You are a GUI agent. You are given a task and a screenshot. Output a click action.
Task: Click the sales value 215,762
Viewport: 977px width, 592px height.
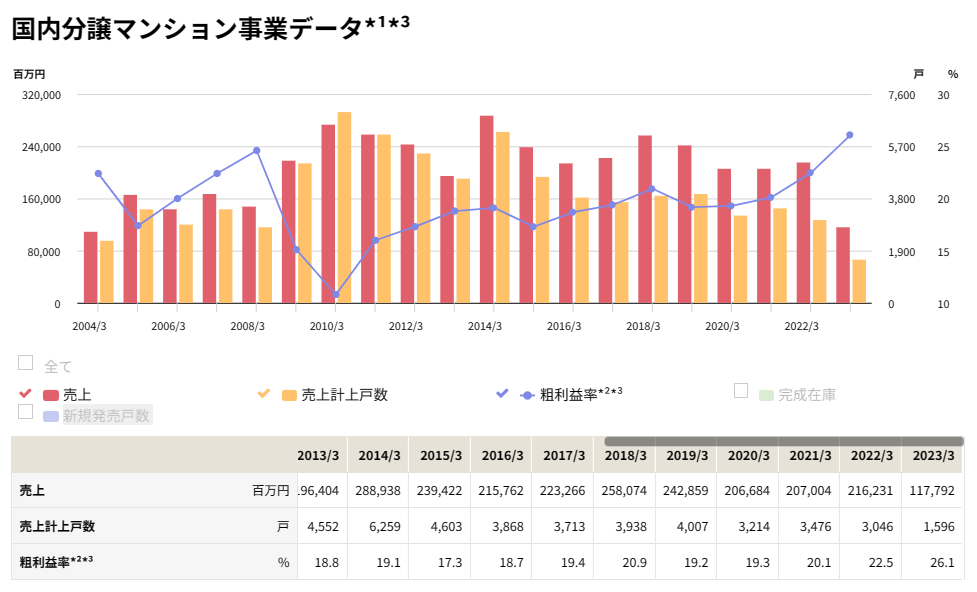point(501,490)
